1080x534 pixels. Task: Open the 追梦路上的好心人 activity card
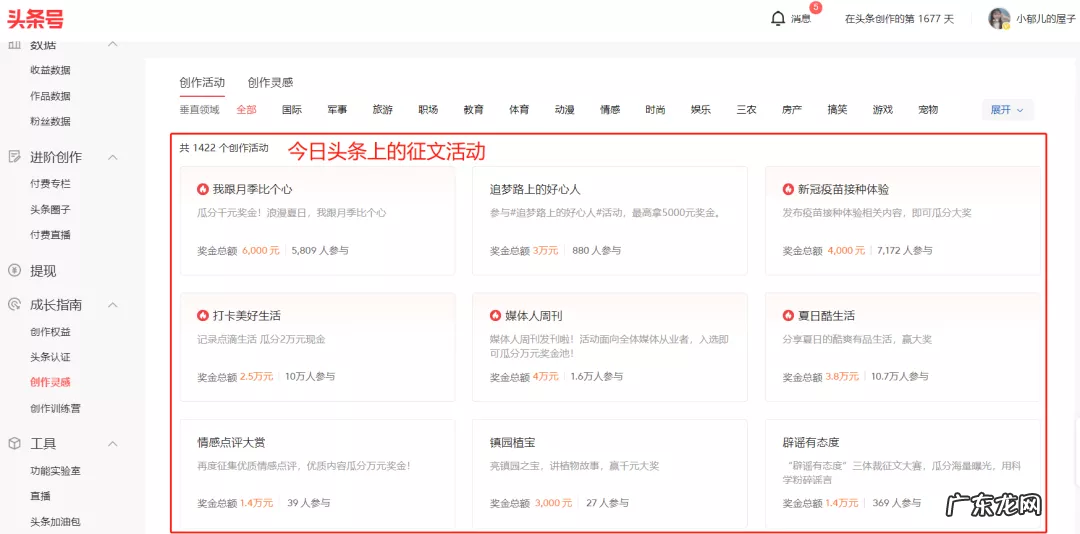click(x=610, y=220)
